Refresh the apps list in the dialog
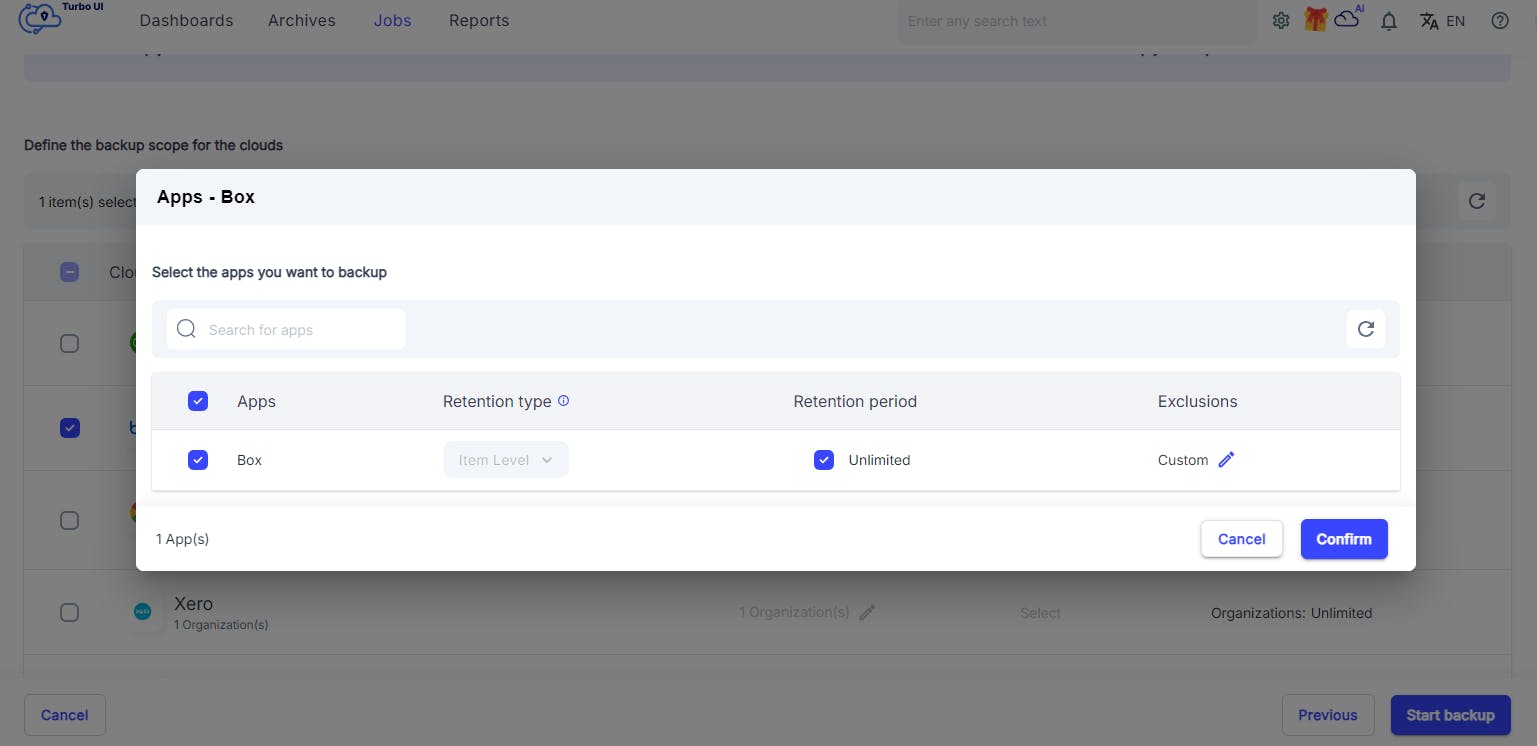The image size is (1537, 746). pos(1366,328)
